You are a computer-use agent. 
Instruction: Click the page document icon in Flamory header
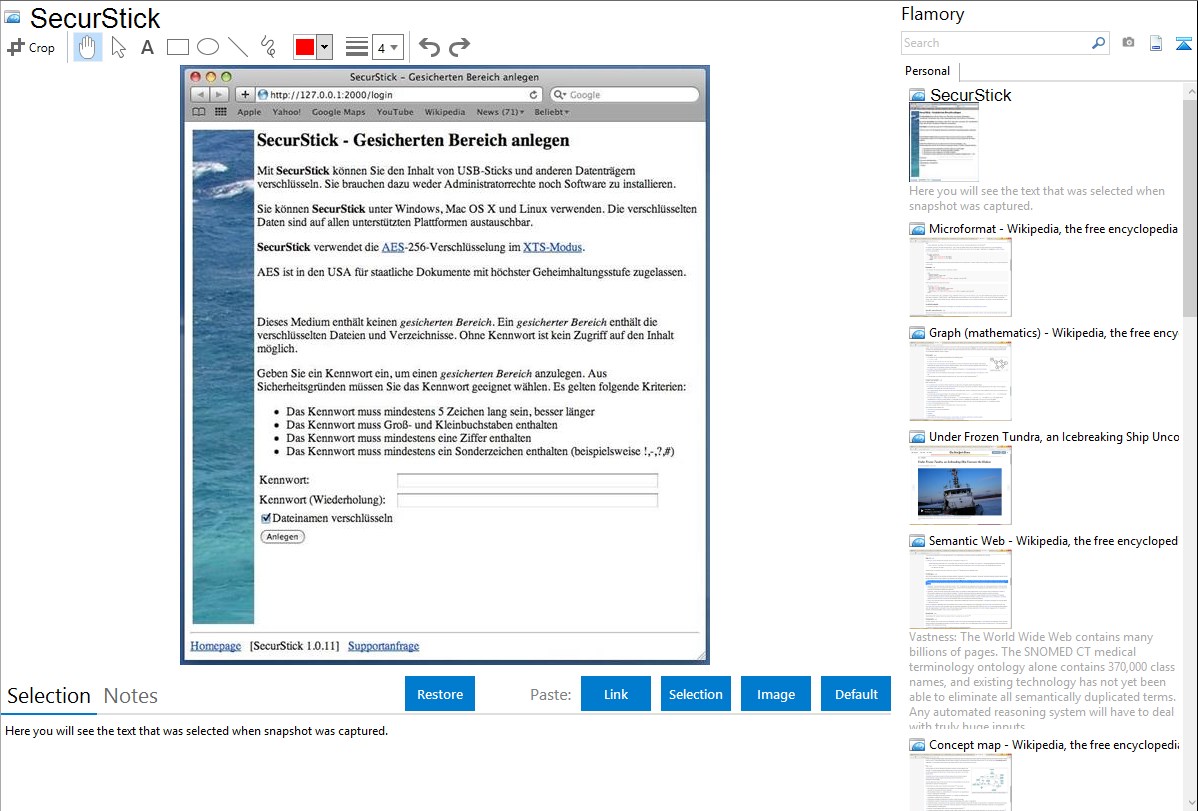pyautogui.click(x=1156, y=43)
